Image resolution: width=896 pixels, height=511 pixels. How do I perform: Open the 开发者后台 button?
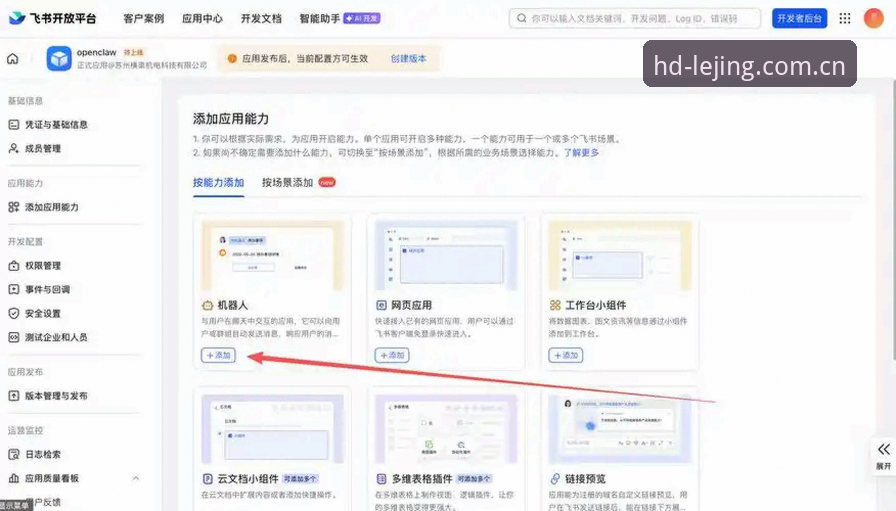pyautogui.click(x=799, y=18)
